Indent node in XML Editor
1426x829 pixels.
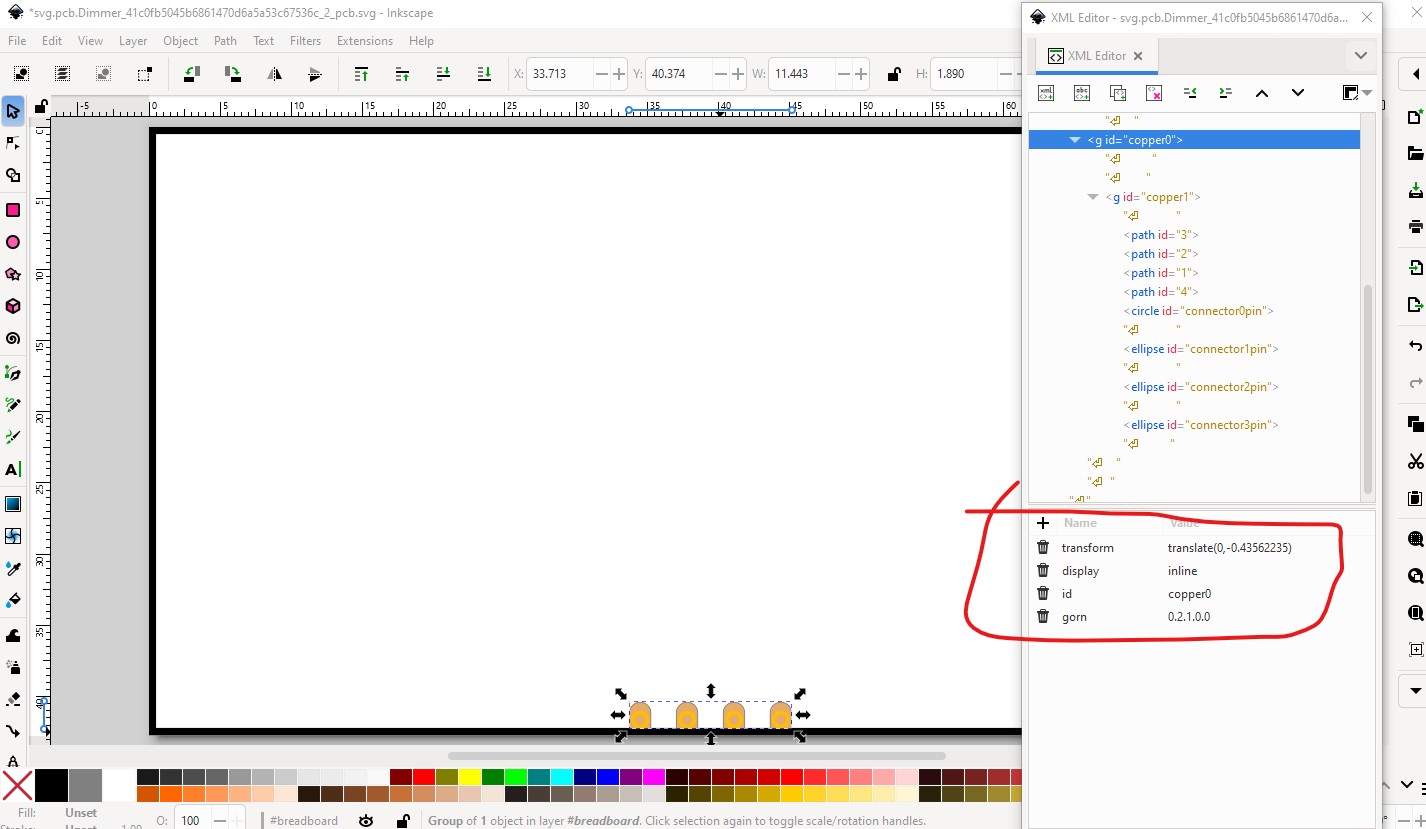[x=1226, y=93]
